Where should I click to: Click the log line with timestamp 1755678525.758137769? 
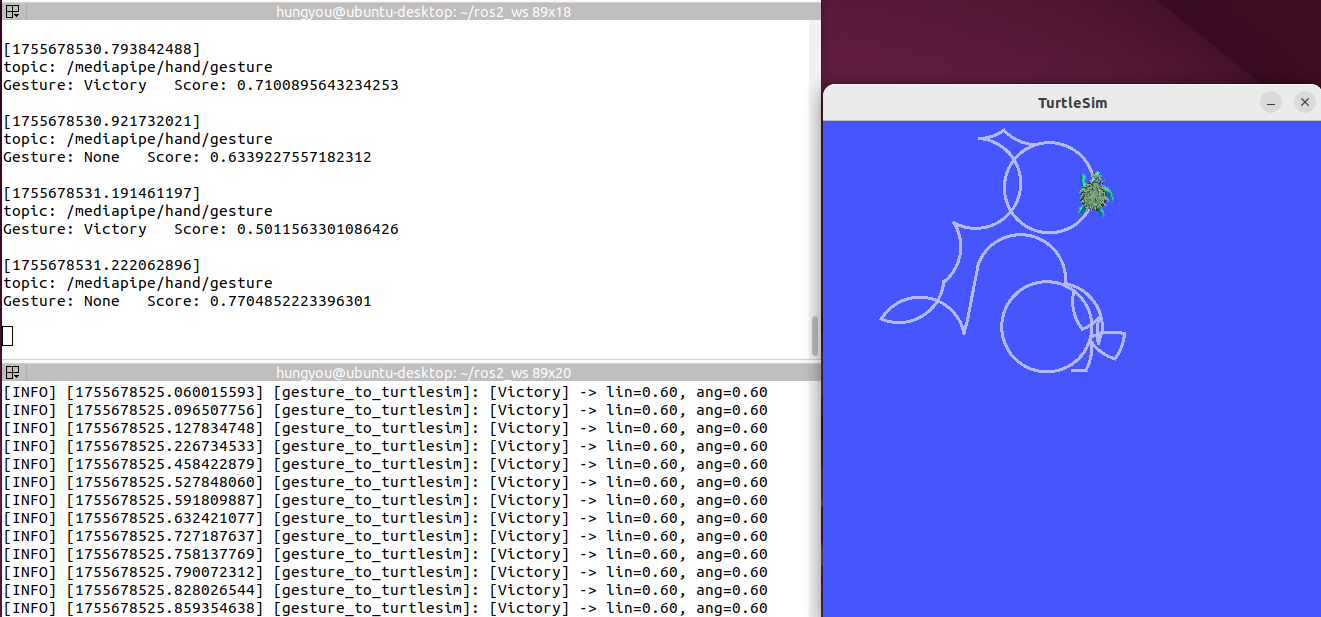(386, 554)
